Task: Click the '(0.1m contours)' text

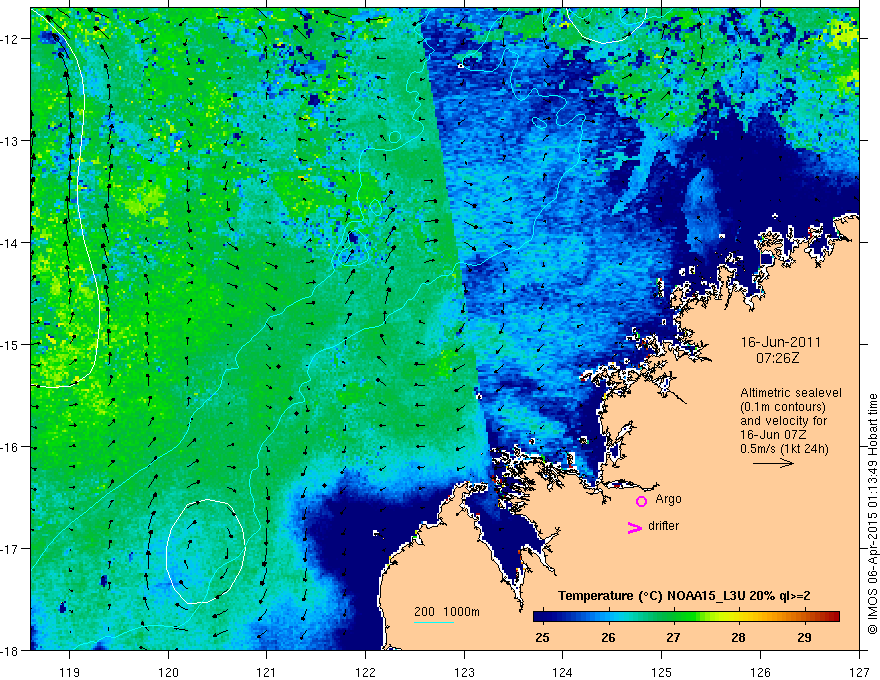Action: pyautogui.click(x=783, y=407)
